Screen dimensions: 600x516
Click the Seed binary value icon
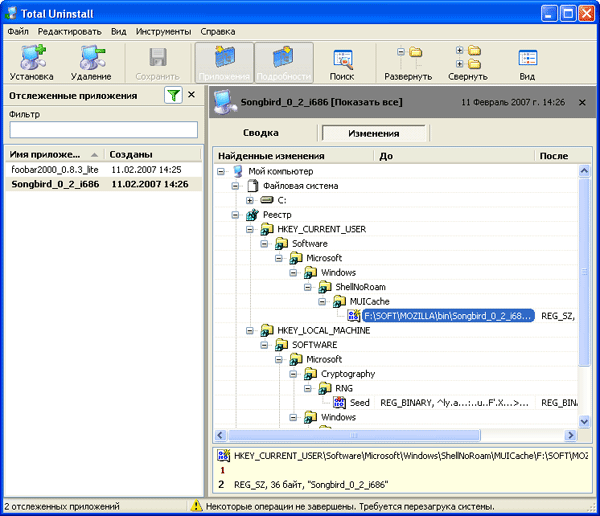point(339,402)
